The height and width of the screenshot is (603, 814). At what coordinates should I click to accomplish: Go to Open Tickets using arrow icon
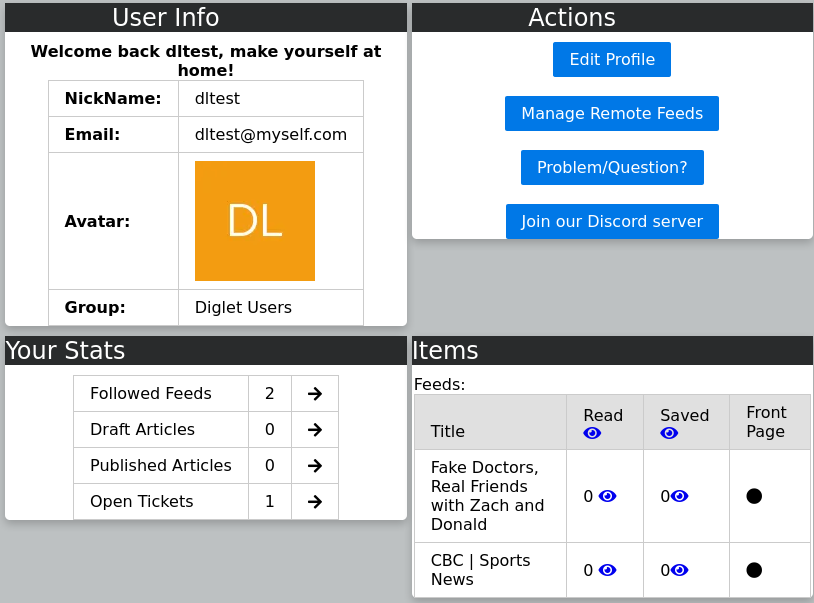tap(314, 502)
